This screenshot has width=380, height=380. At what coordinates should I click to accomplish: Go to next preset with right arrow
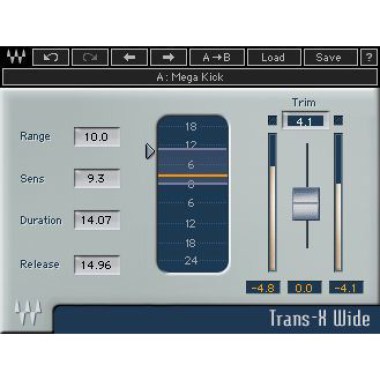(168, 57)
